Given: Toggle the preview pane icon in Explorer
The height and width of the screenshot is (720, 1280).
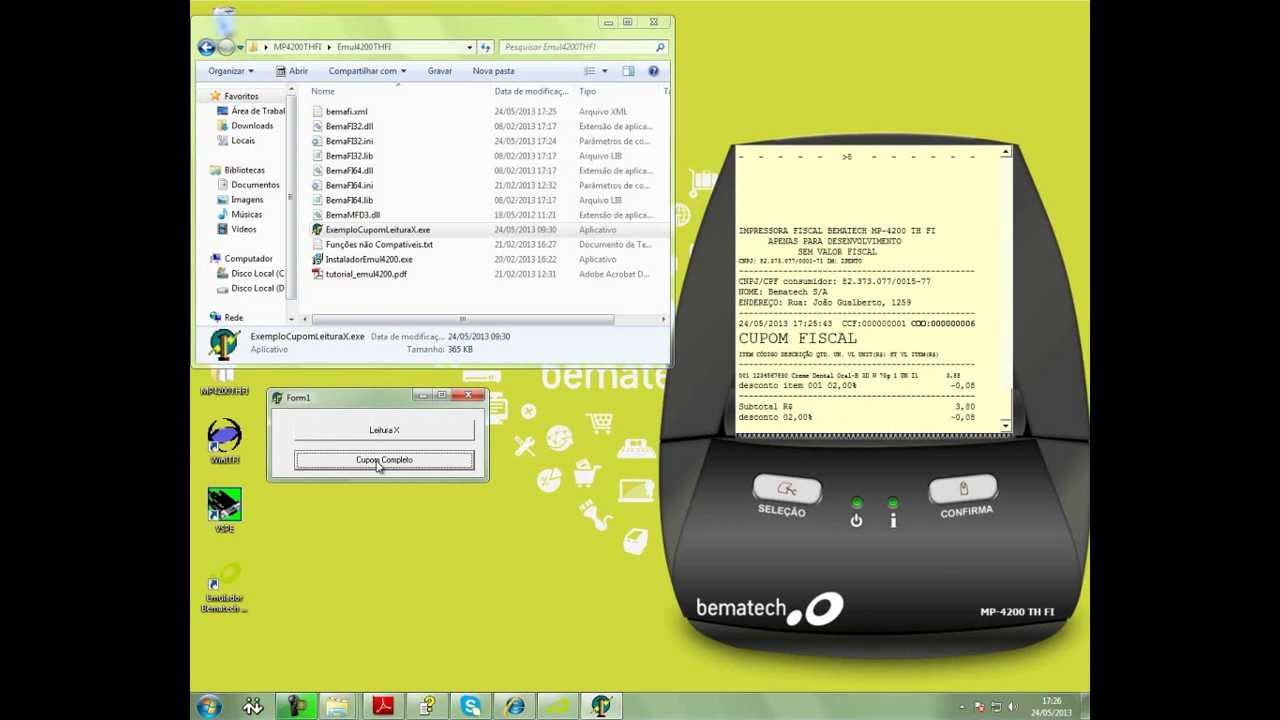Looking at the screenshot, I should pos(628,71).
